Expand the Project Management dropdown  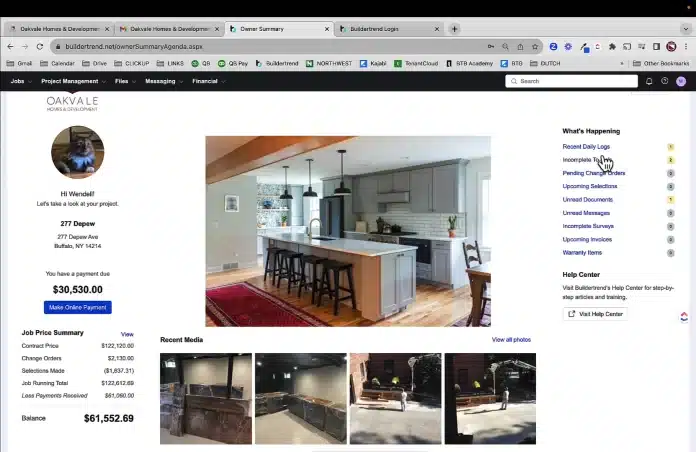[72, 81]
